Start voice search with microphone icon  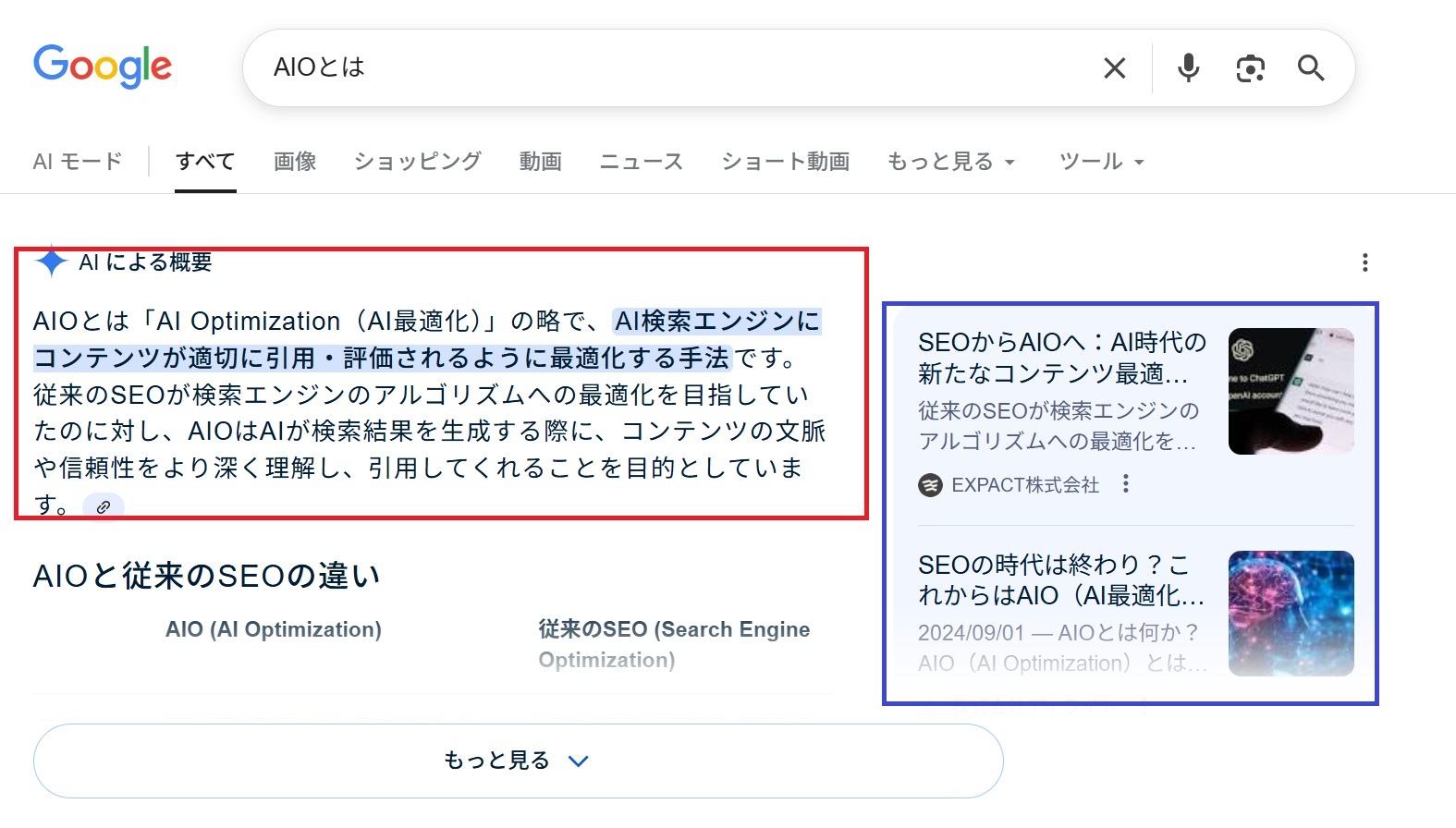pyautogui.click(x=1188, y=68)
